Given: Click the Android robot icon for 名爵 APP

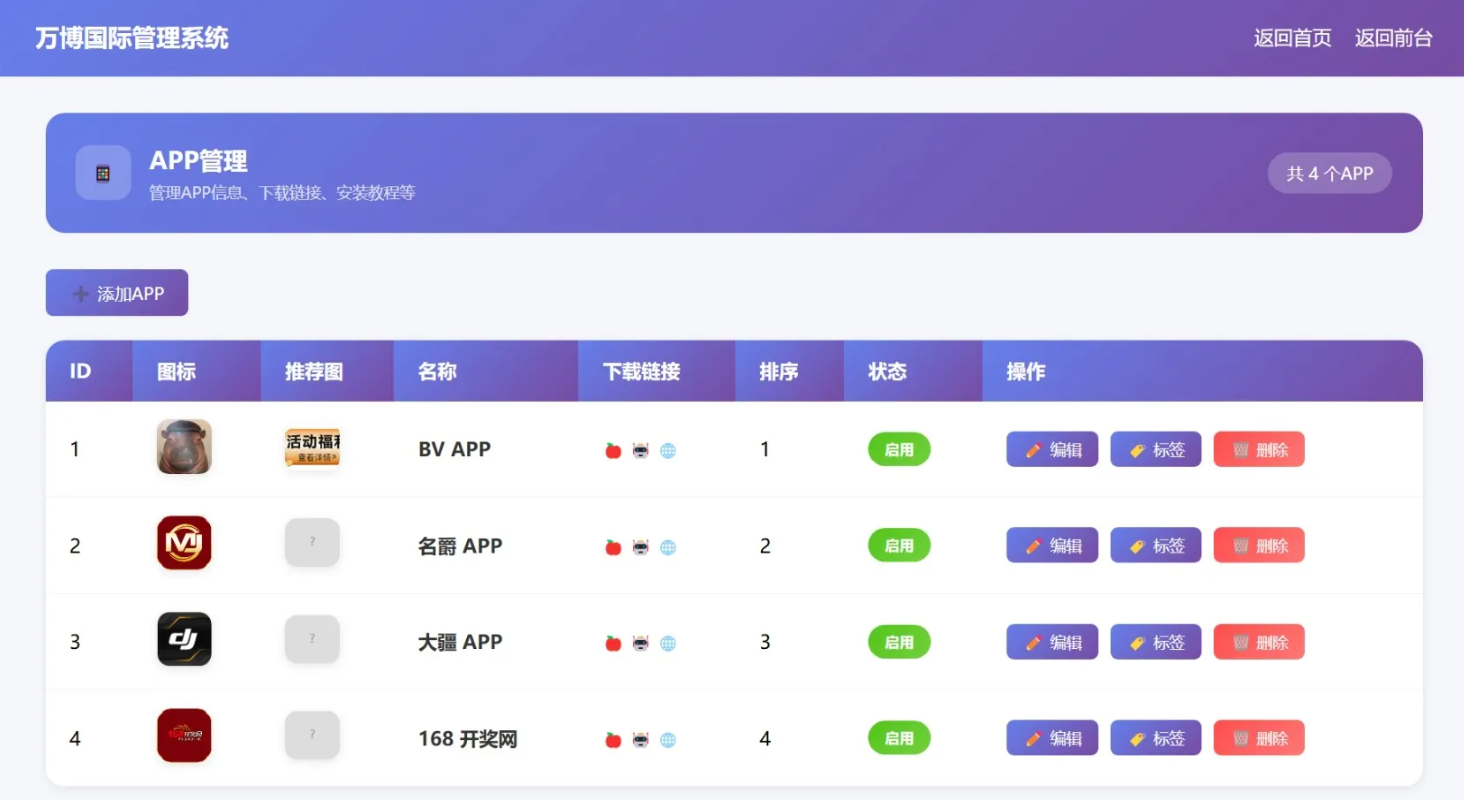Looking at the screenshot, I should pyautogui.click(x=641, y=547).
